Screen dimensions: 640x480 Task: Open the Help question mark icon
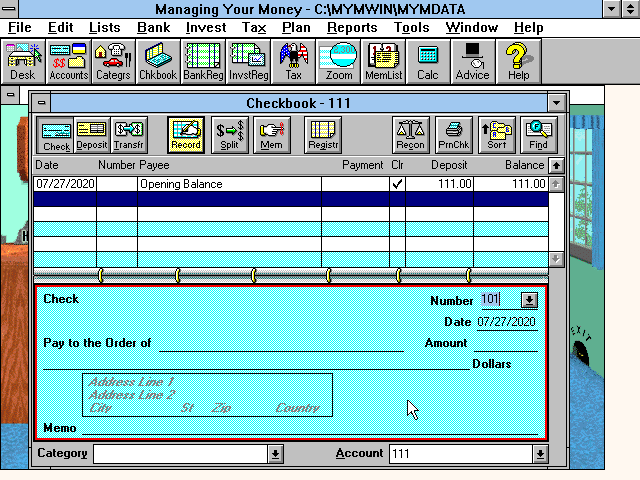pos(518,62)
